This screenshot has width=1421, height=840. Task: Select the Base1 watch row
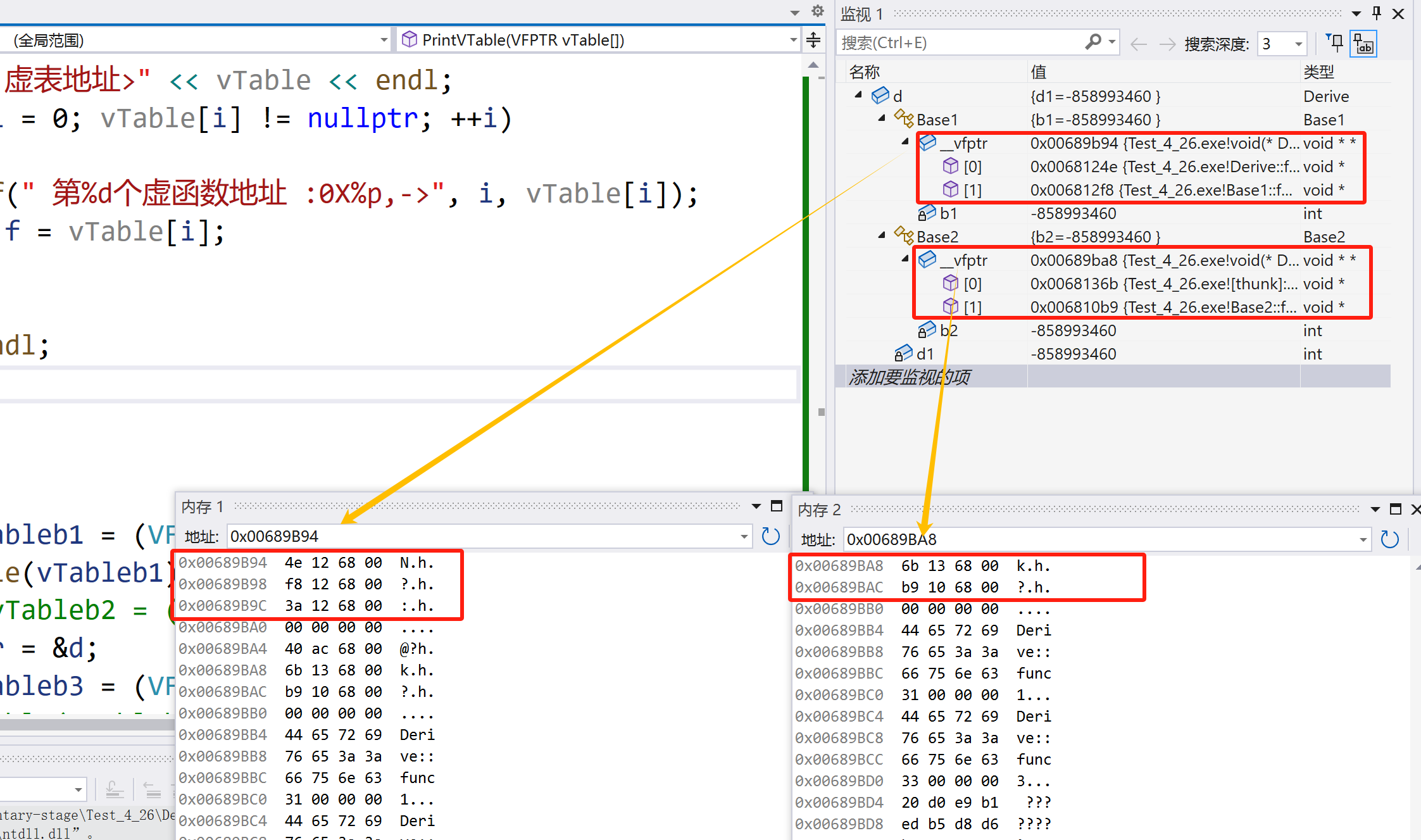click(1119, 120)
